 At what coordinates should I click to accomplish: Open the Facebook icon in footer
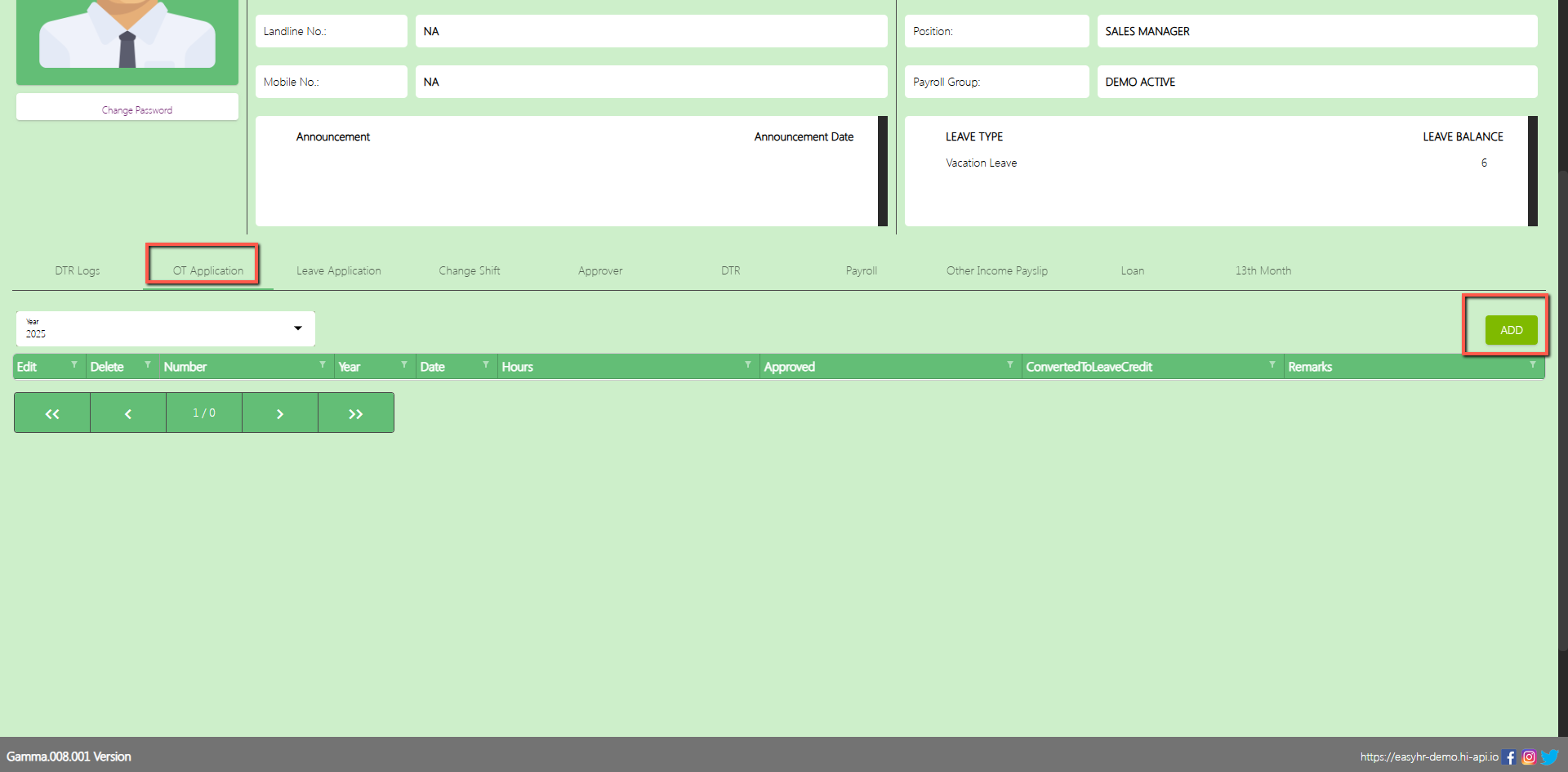[1508, 757]
